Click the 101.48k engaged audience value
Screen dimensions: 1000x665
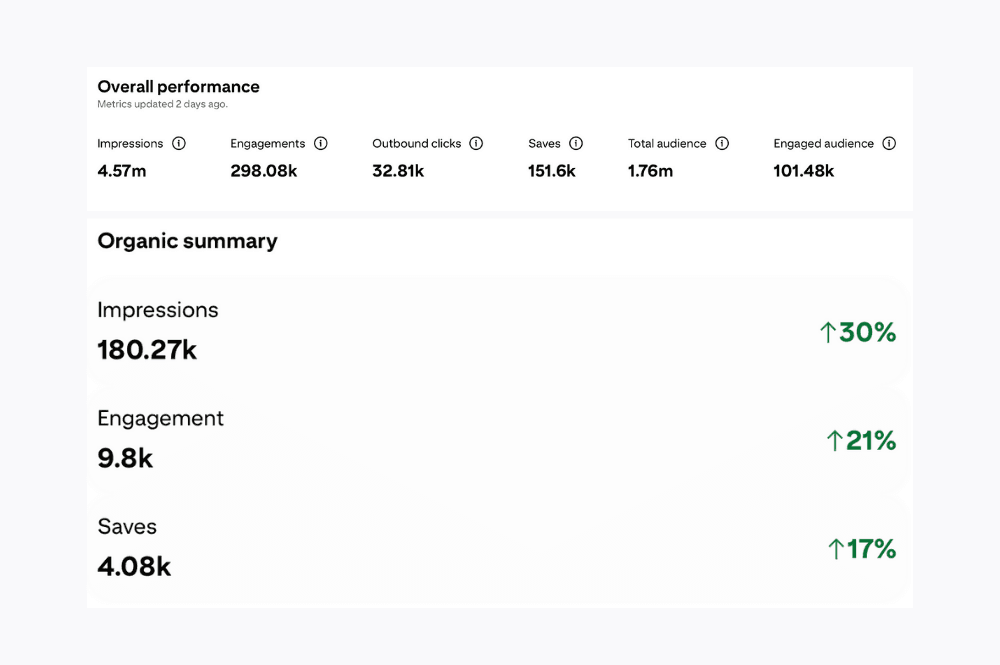pyautogui.click(x=803, y=171)
